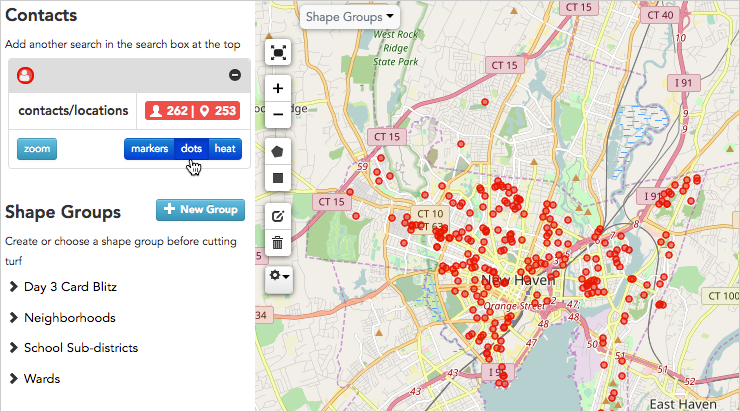The image size is (740, 412).
Task: Click the contacts/locations label
Action: point(73,110)
